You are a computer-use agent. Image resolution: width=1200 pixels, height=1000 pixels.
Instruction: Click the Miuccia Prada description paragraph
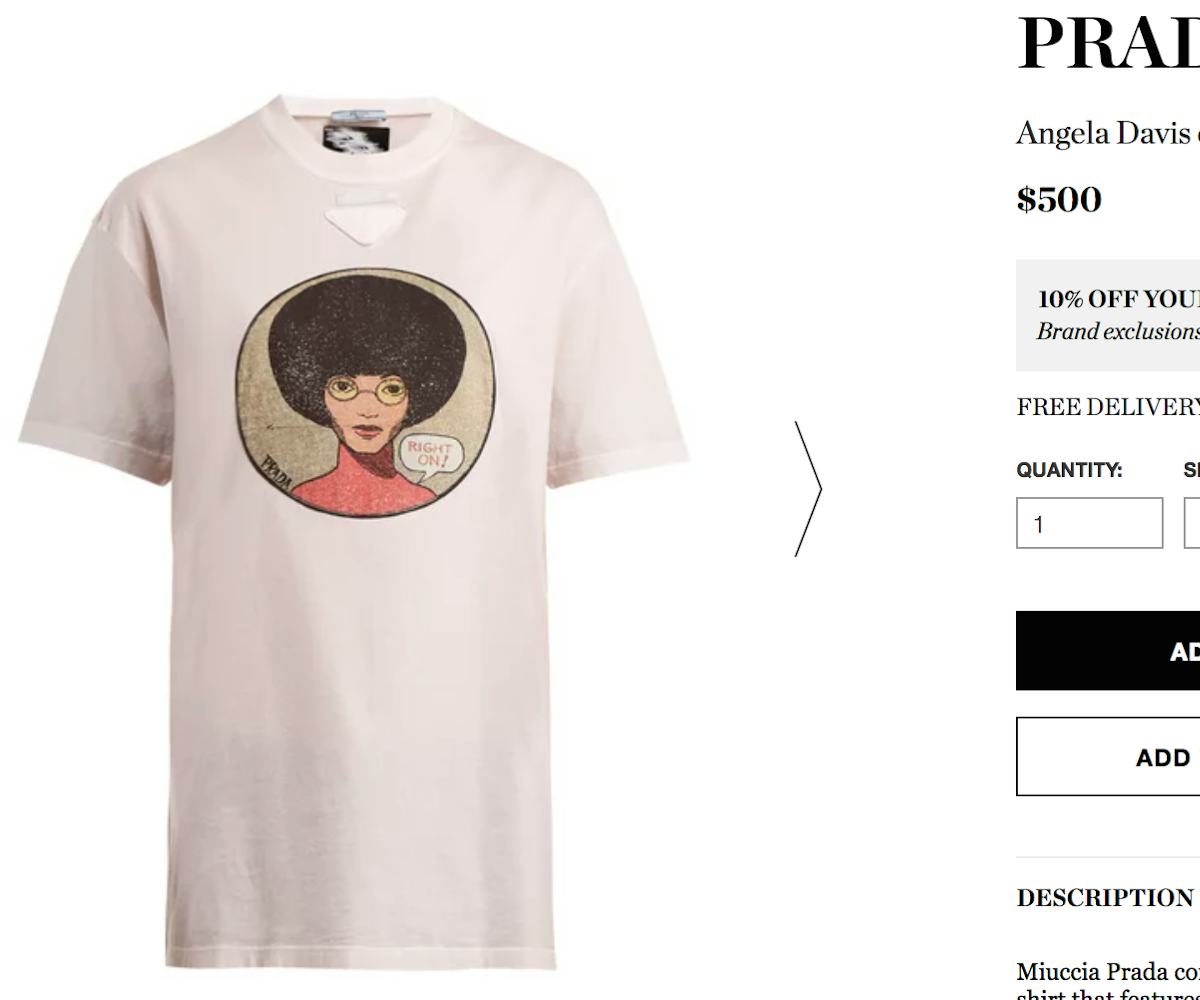(1108, 980)
